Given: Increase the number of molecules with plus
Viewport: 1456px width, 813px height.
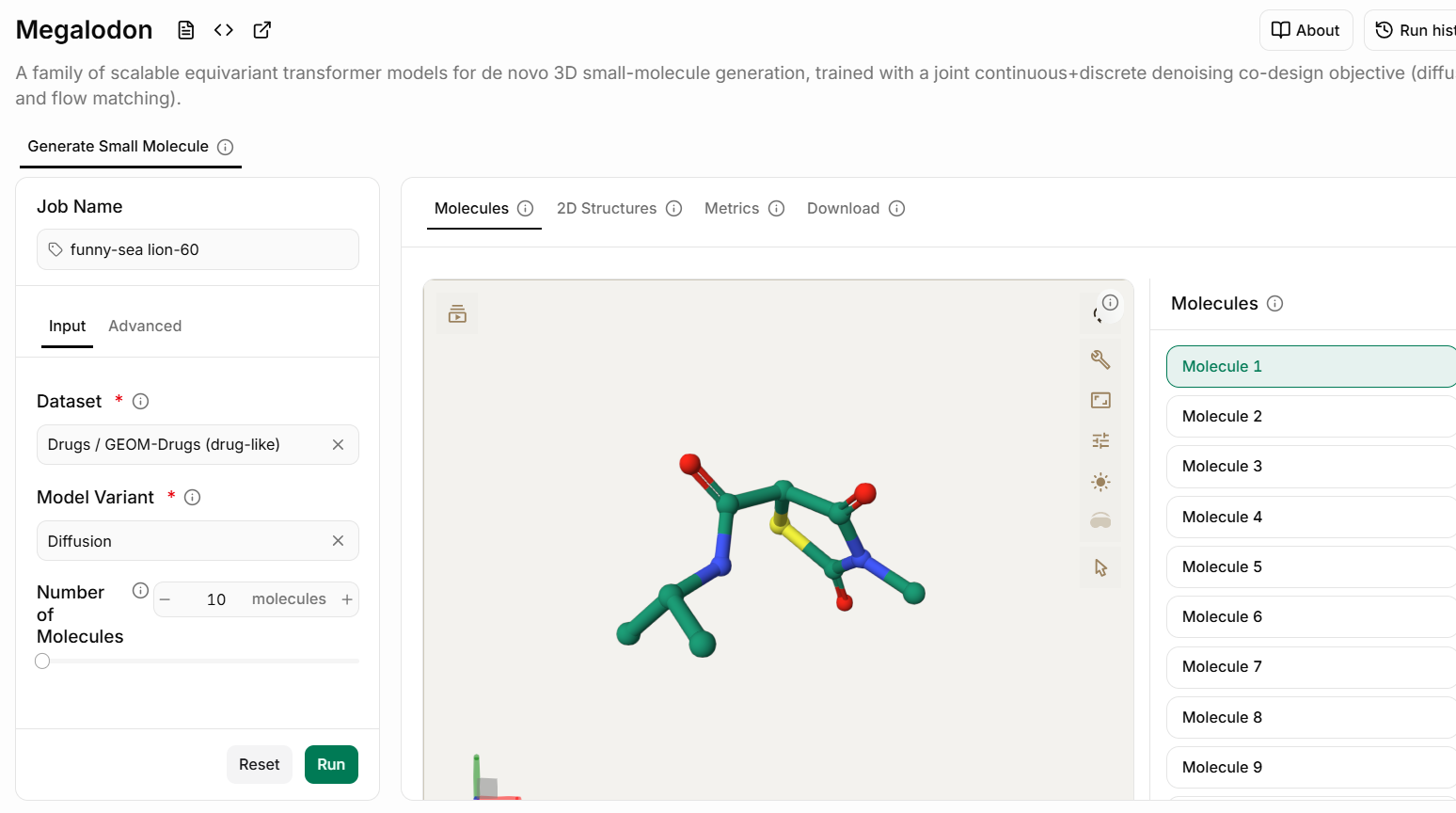Looking at the screenshot, I should (x=347, y=599).
